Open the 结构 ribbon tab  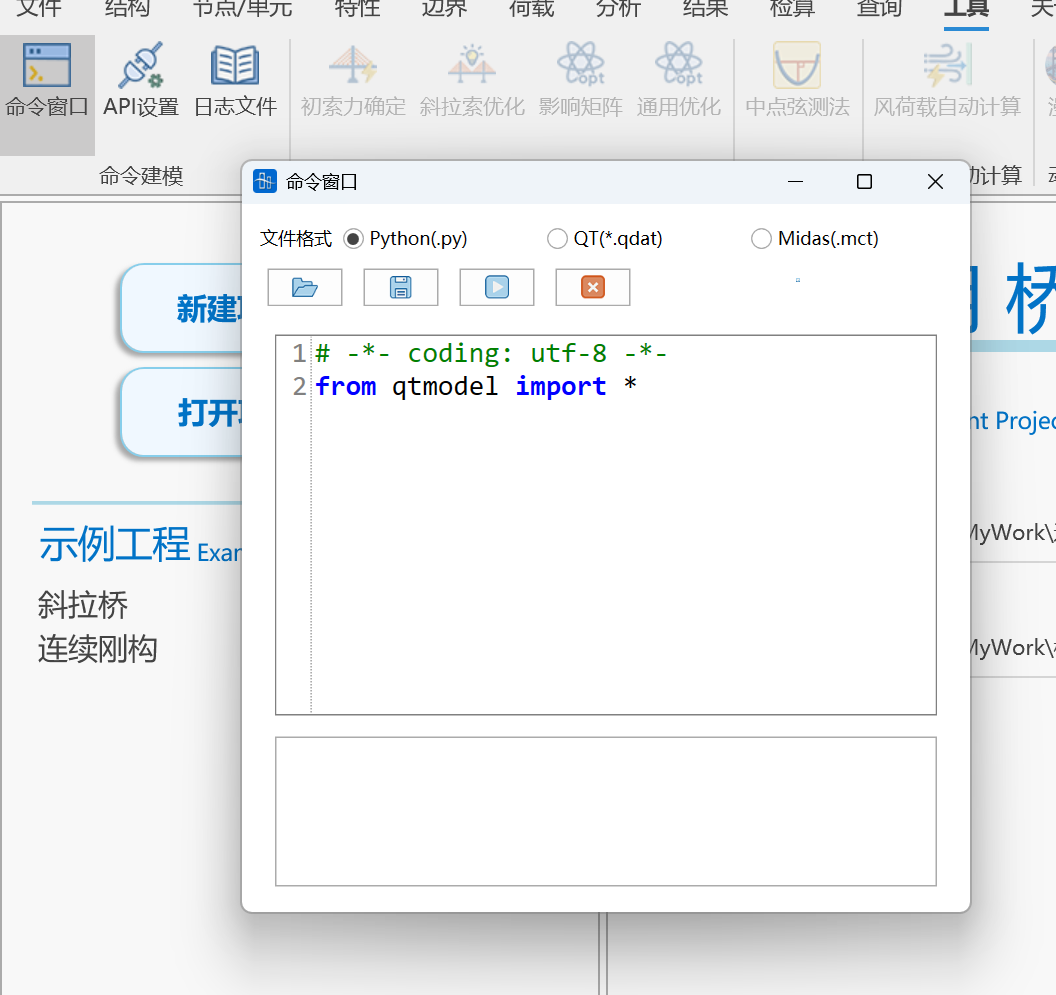click(127, 8)
